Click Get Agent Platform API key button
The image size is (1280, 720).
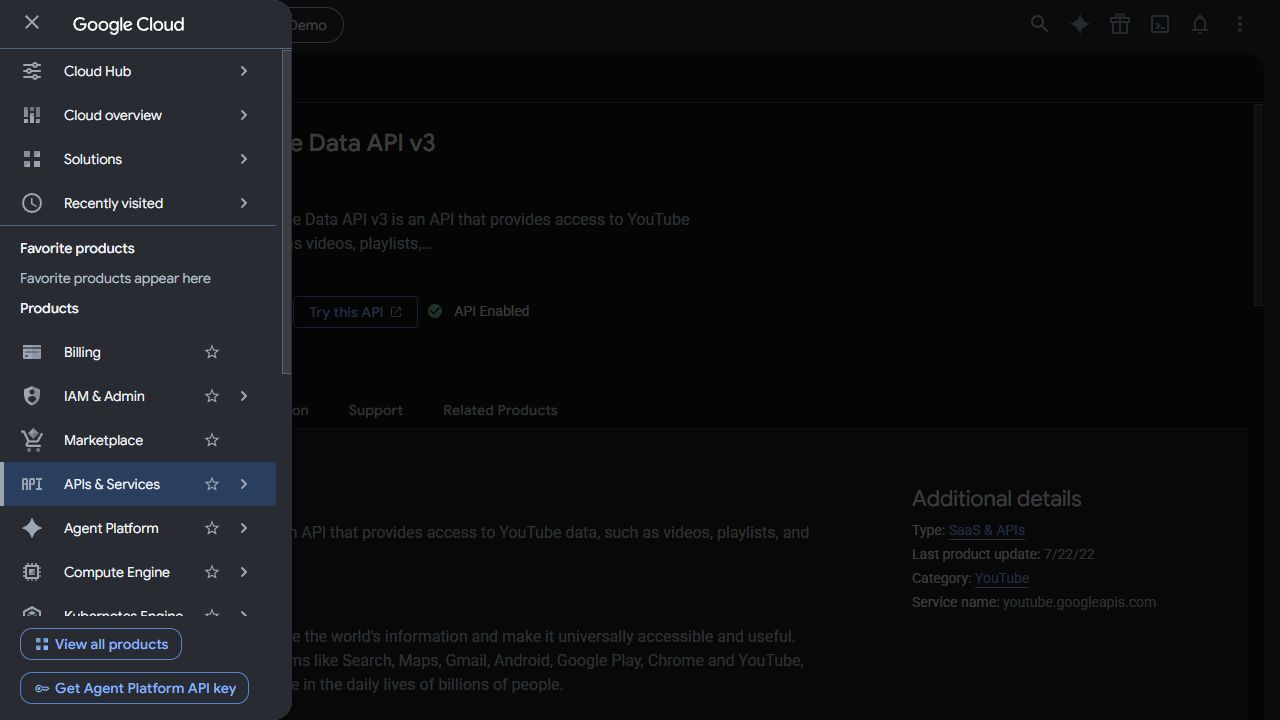[135, 688]
